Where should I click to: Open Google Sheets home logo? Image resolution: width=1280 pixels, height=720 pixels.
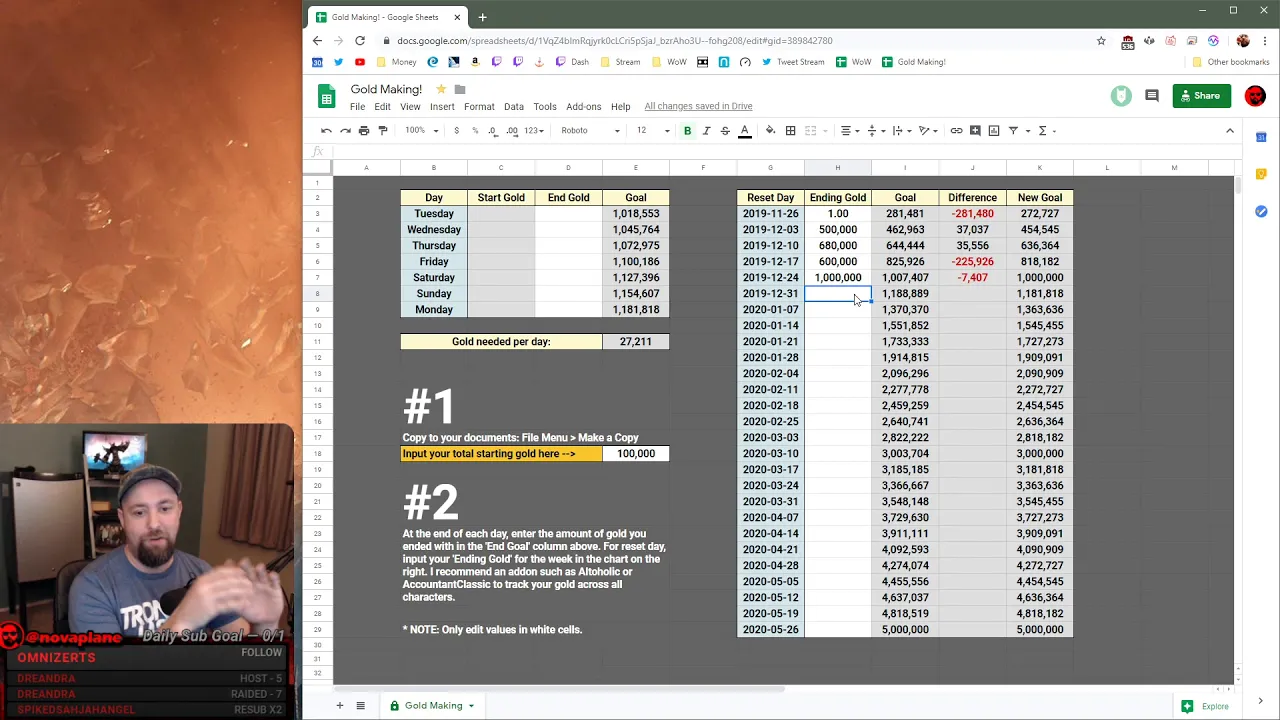pos(327,96)
